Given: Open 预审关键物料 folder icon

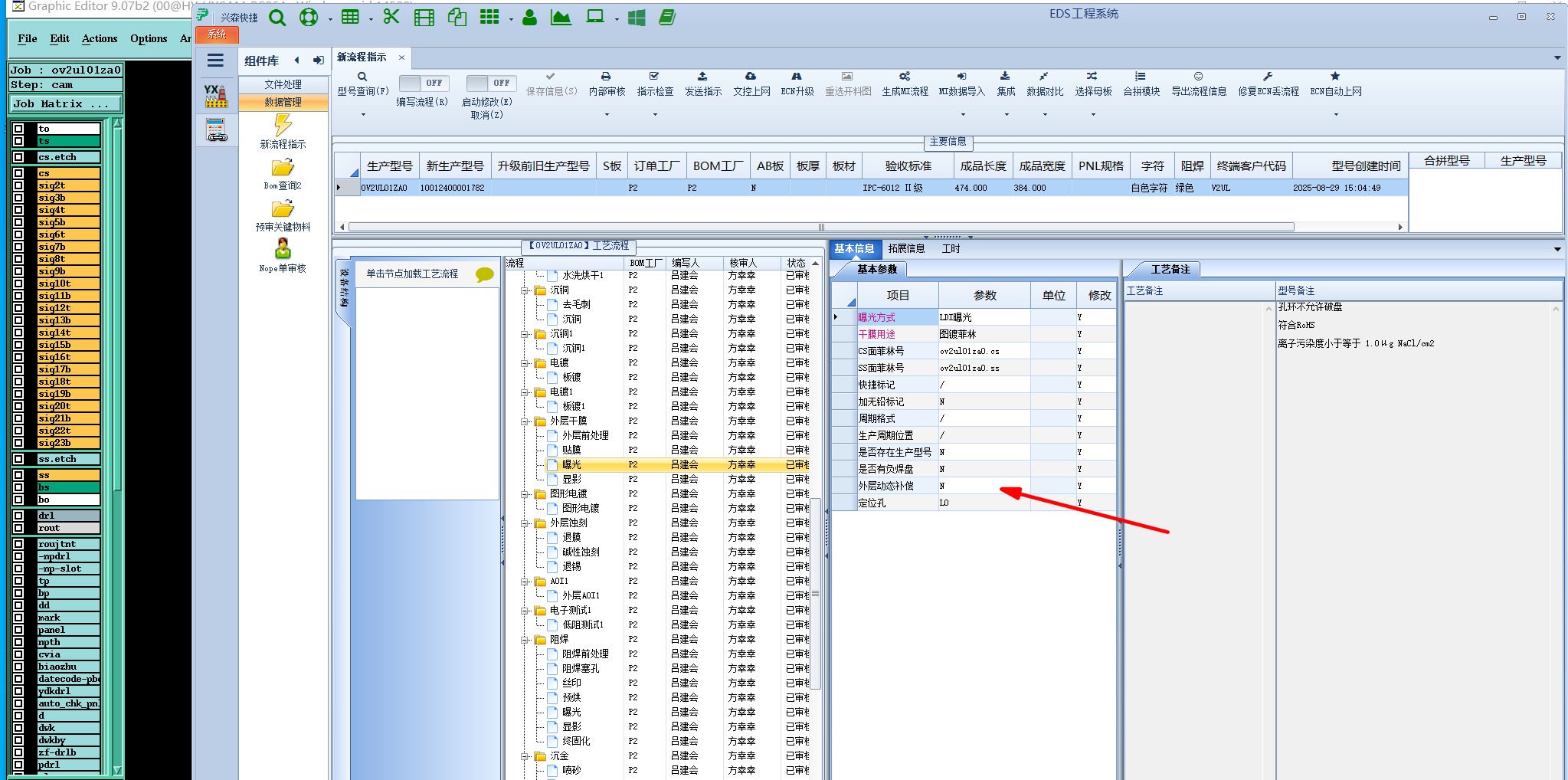Looking at the screenshot, I should tap(283, 208).
